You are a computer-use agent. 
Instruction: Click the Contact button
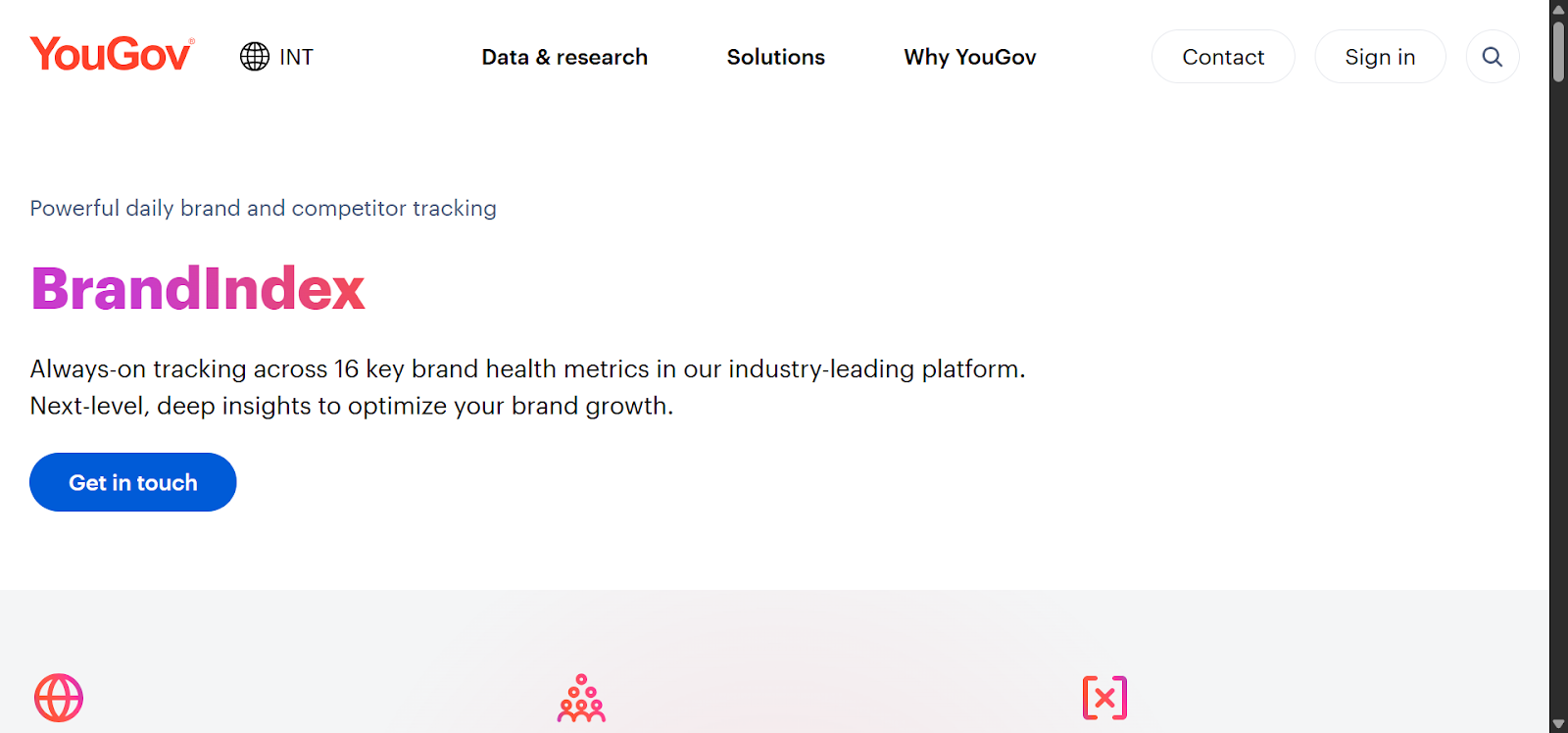coord(1222,56)
